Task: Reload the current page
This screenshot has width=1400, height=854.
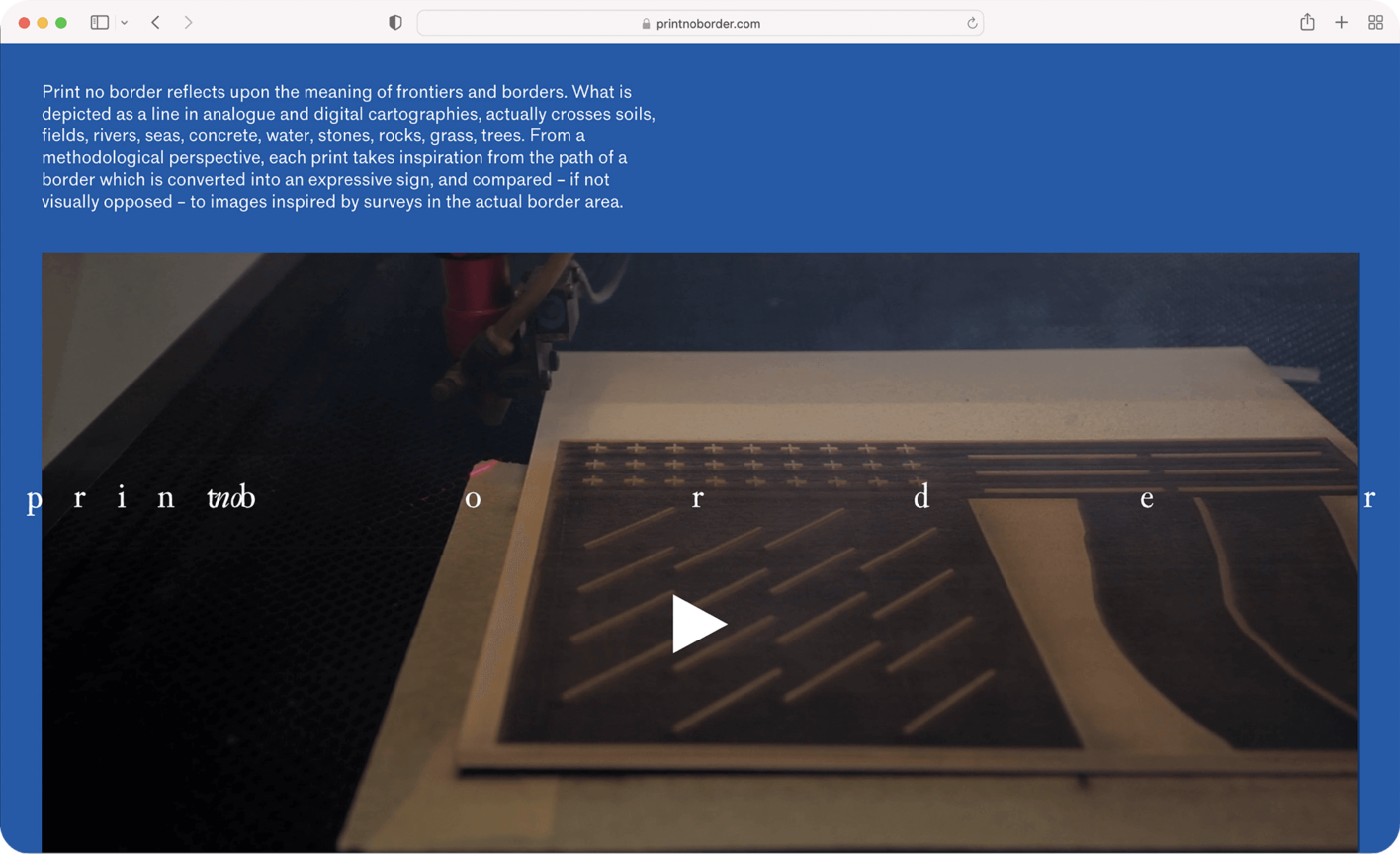Action: point(972,23)
